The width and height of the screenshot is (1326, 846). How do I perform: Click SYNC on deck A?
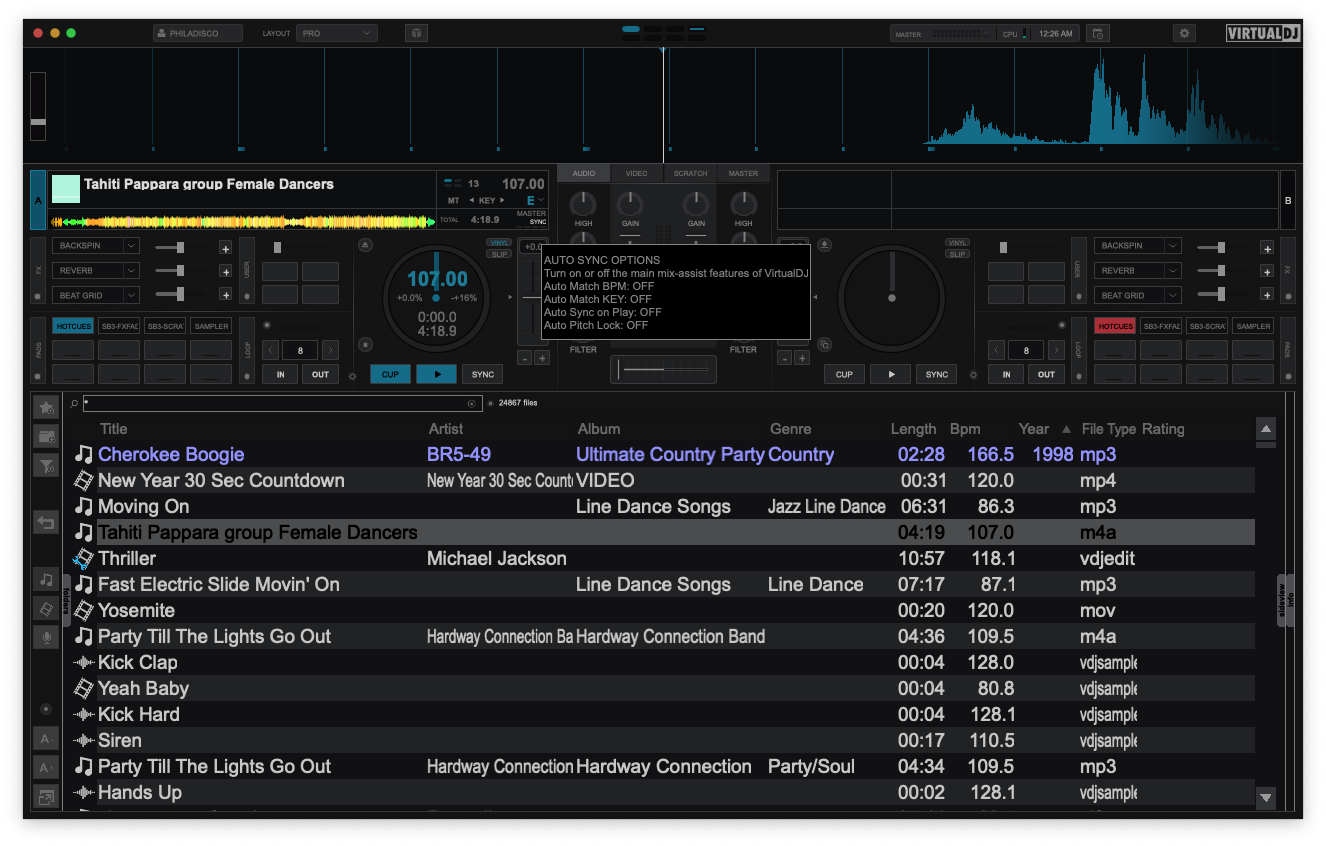pos(483,375)
